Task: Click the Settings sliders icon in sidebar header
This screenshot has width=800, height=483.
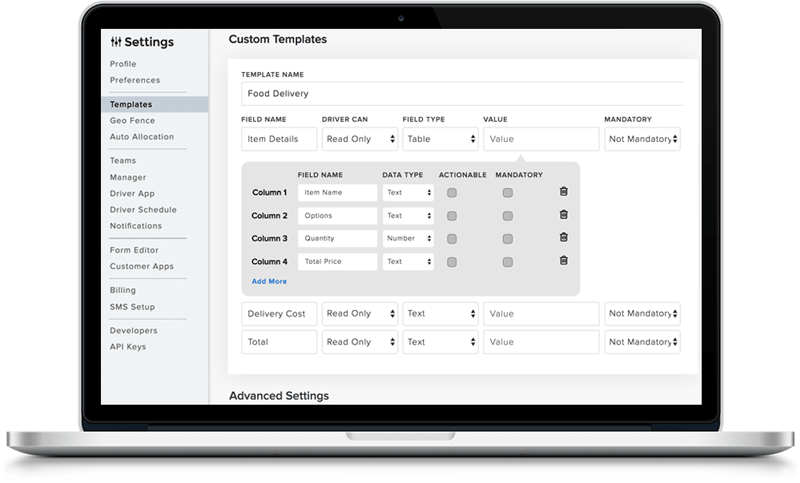Action: coord(116,42)
